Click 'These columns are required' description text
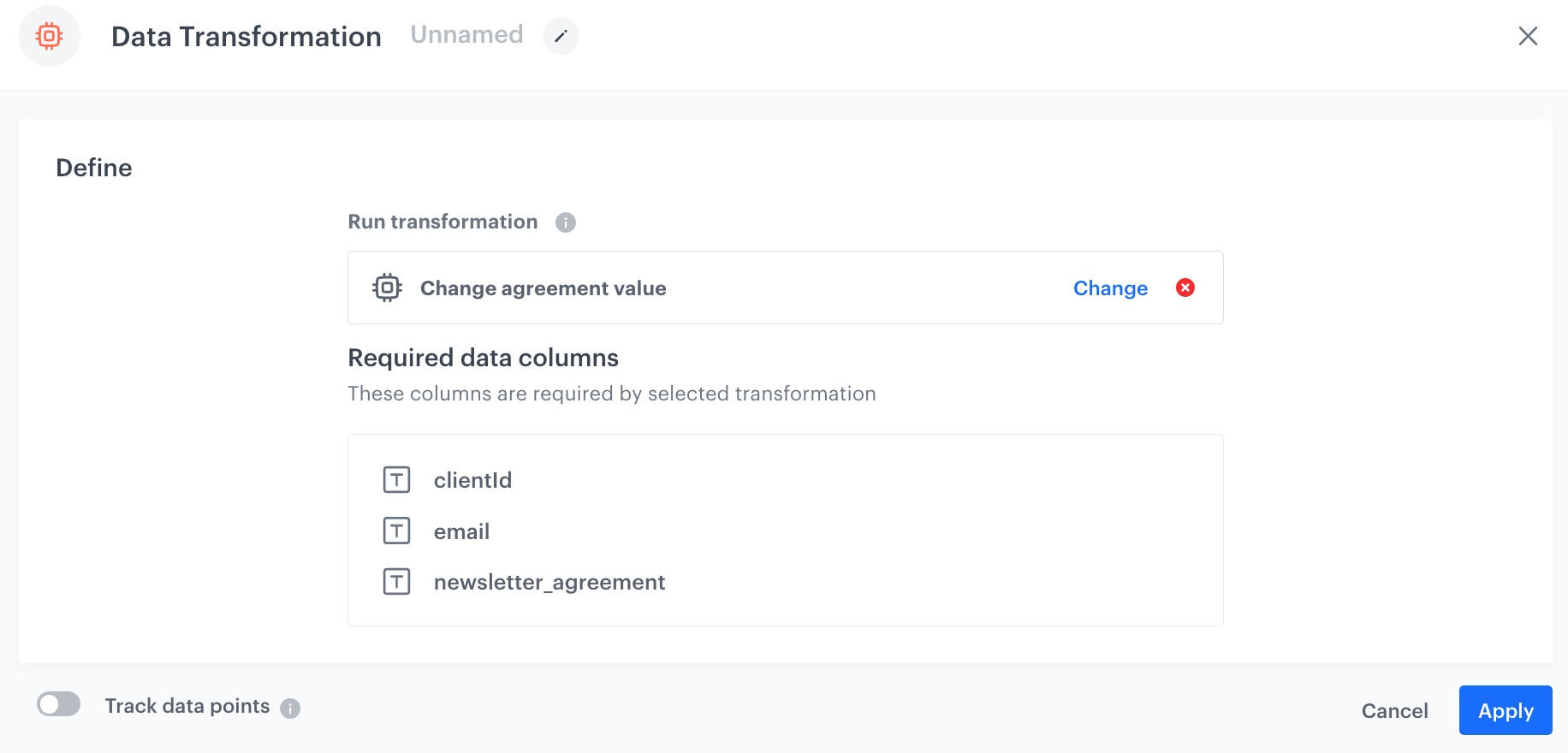Viewport: 1568px width, 753px height. point(611,394)
